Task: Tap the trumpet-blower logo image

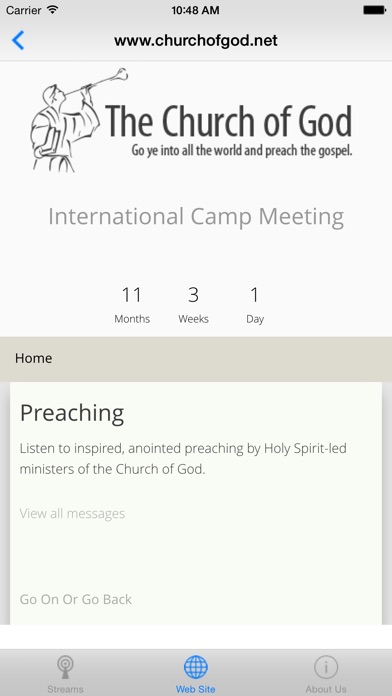Action: (x=79, y=120)
